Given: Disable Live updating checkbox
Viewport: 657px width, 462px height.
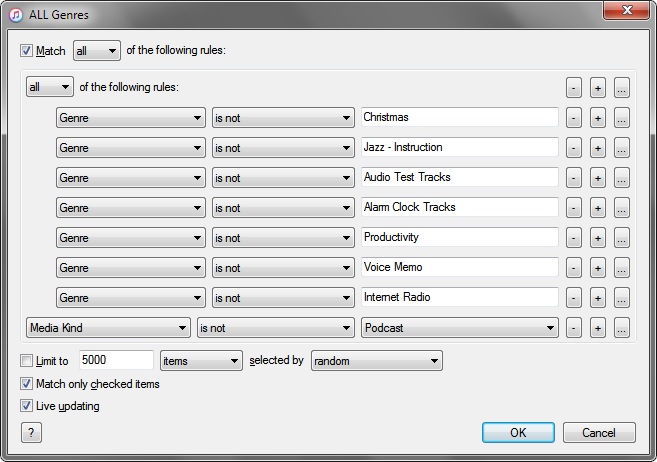Looking at the screenshot, I should [26, 406].
